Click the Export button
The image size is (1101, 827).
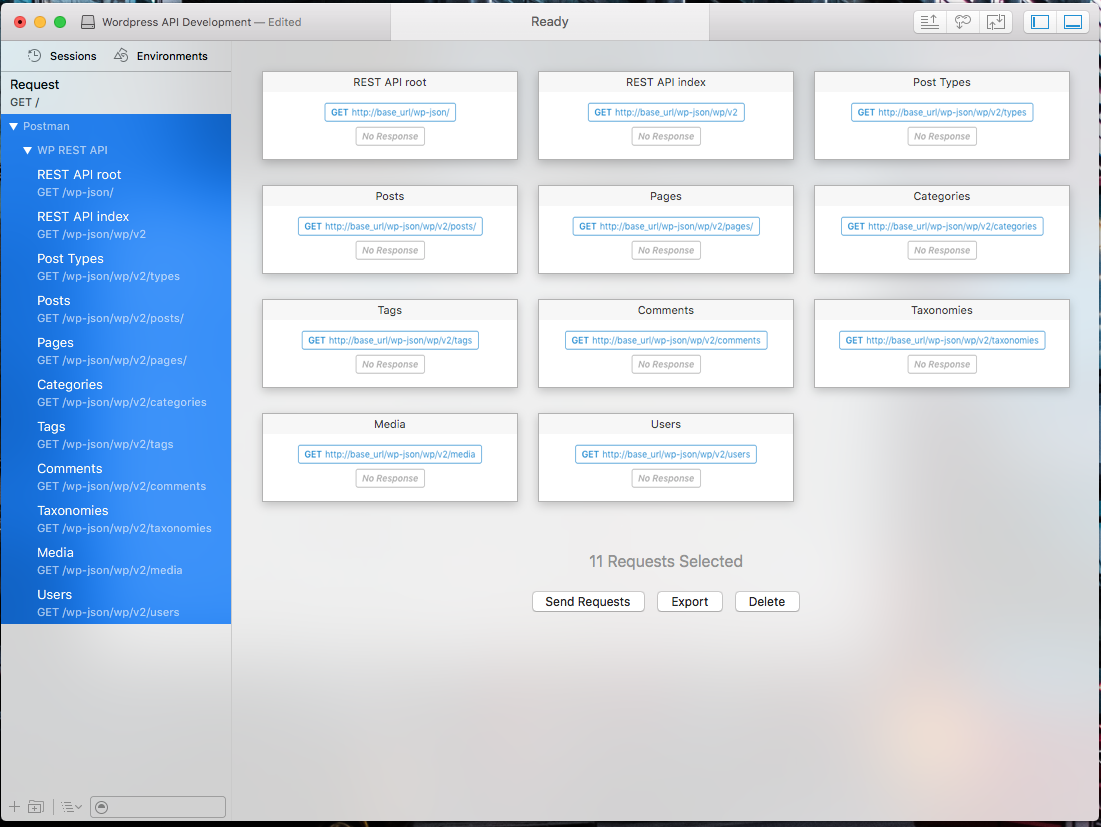click(x=690, y=602)
